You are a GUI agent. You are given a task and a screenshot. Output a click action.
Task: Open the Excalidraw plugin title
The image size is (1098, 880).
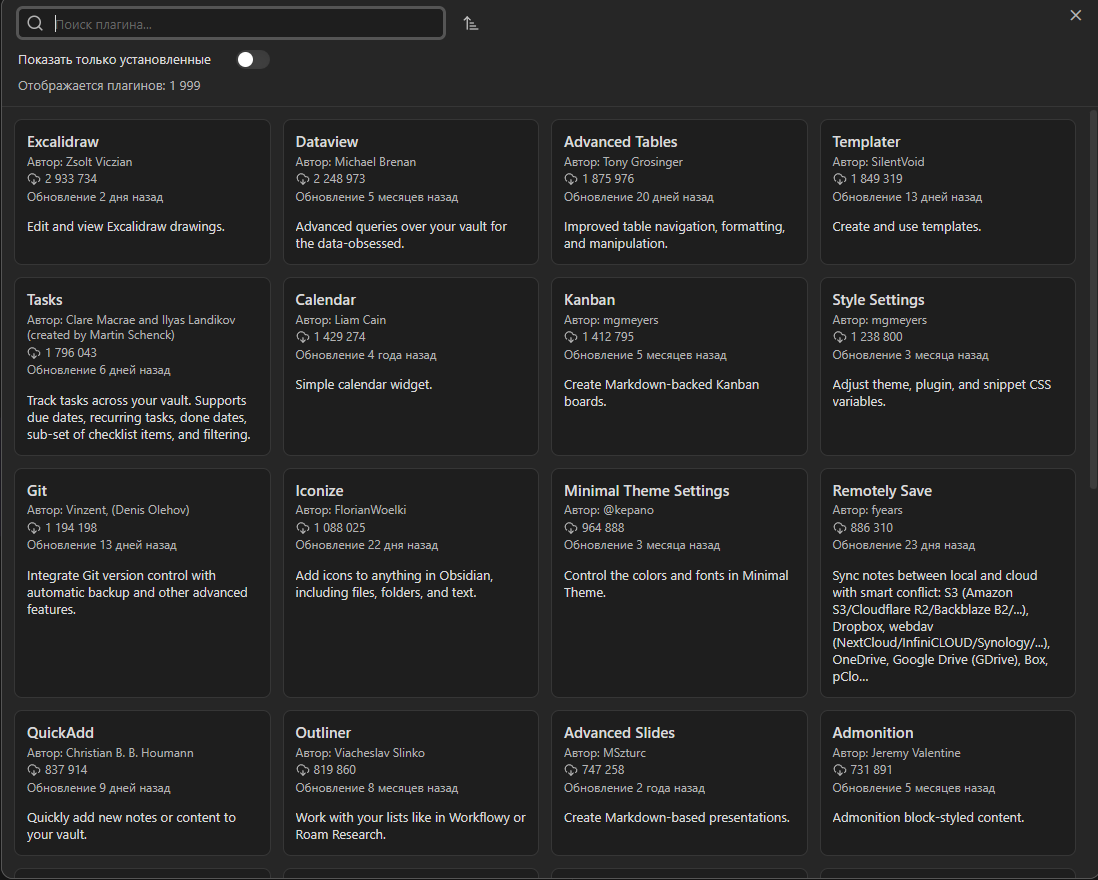[x=63, y=141]
